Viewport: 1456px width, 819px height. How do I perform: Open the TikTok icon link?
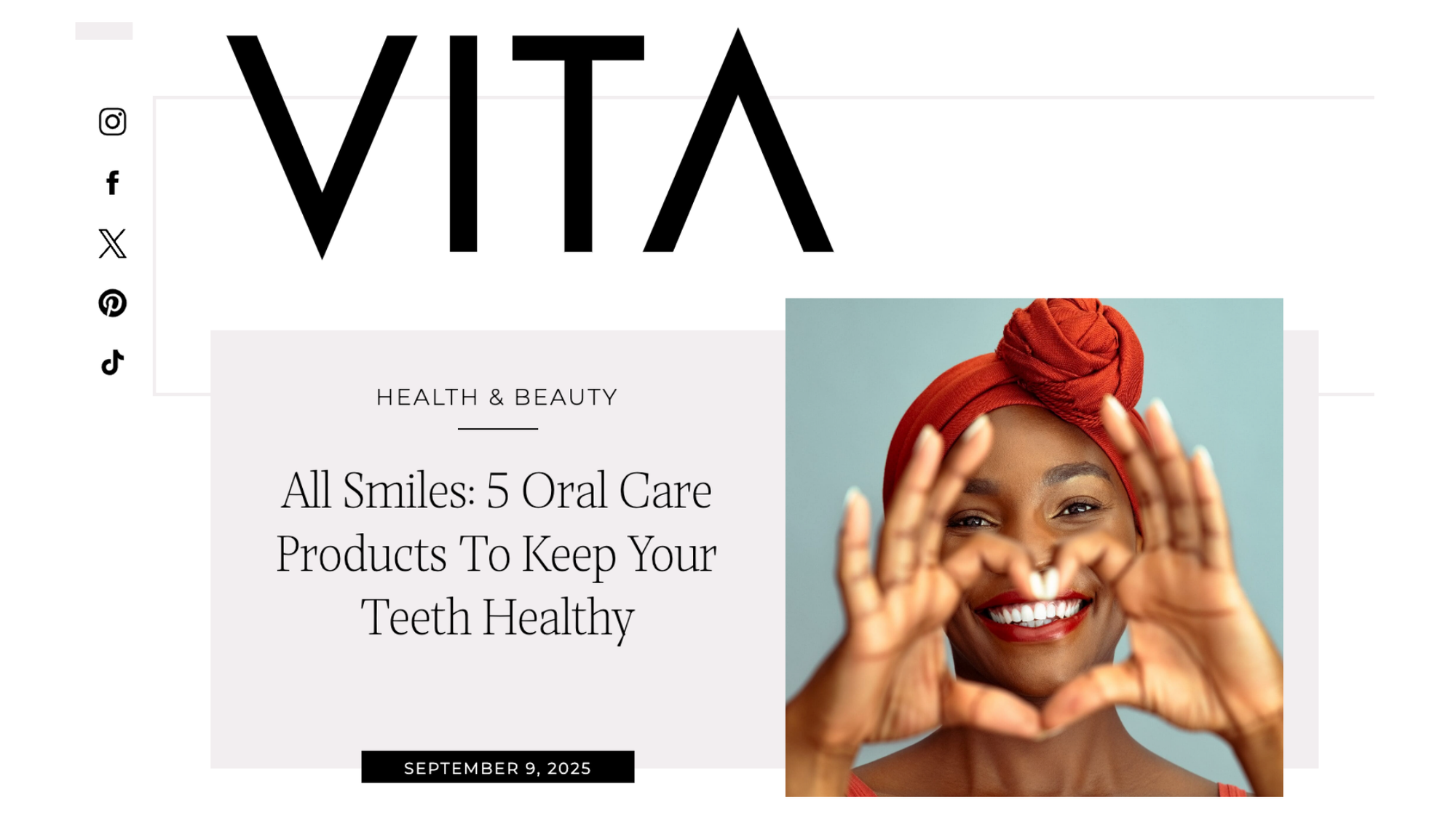[x=112, y=363]
